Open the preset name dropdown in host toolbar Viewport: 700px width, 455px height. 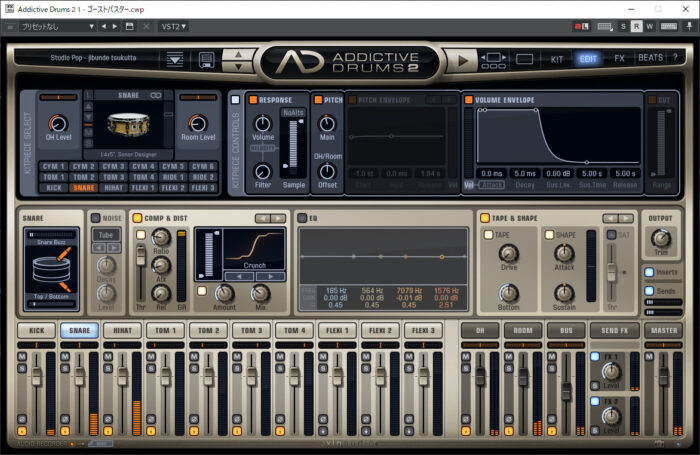pos(58,26)
